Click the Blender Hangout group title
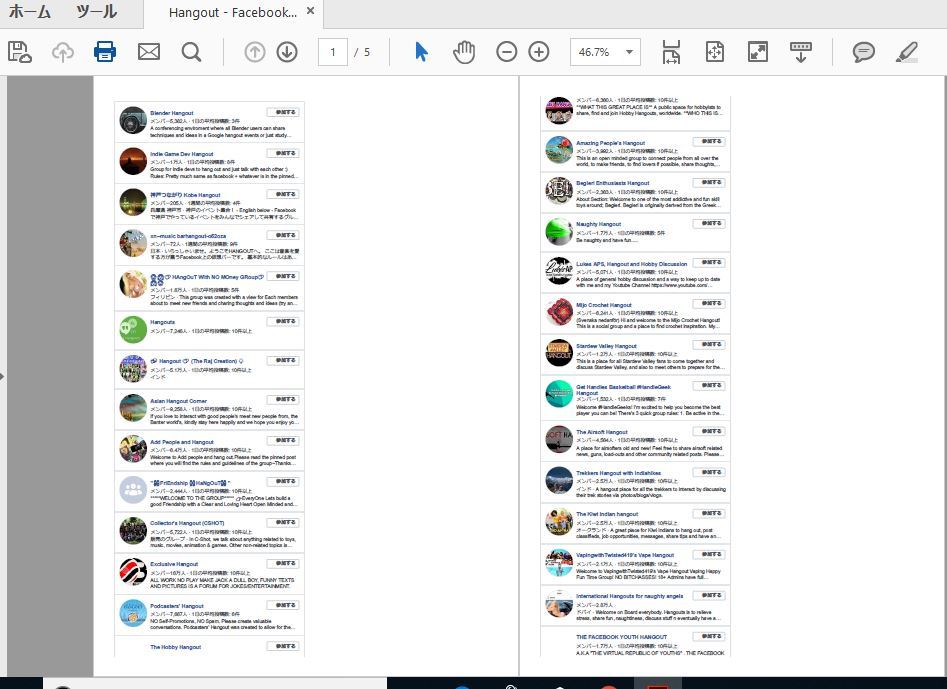Viewport: 947px width, 689px height. tap(172, 113)
